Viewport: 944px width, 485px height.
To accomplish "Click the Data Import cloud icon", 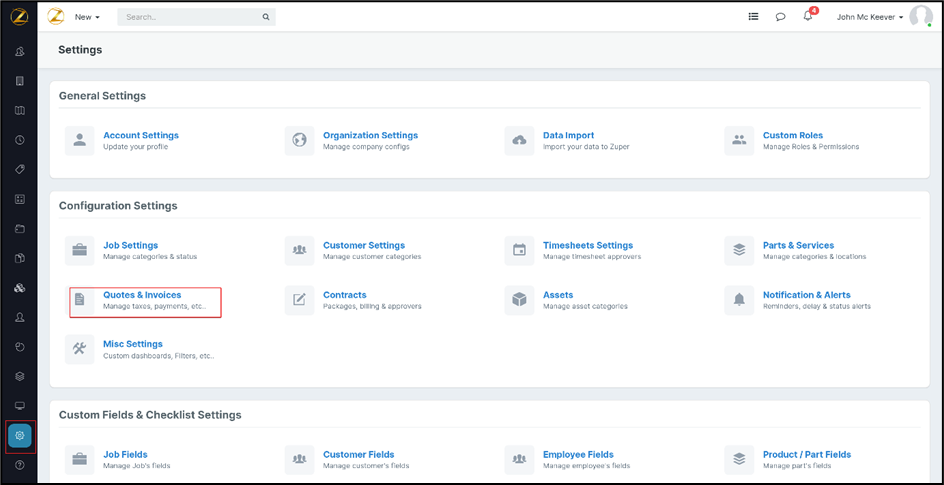I will tap(519, 140).
